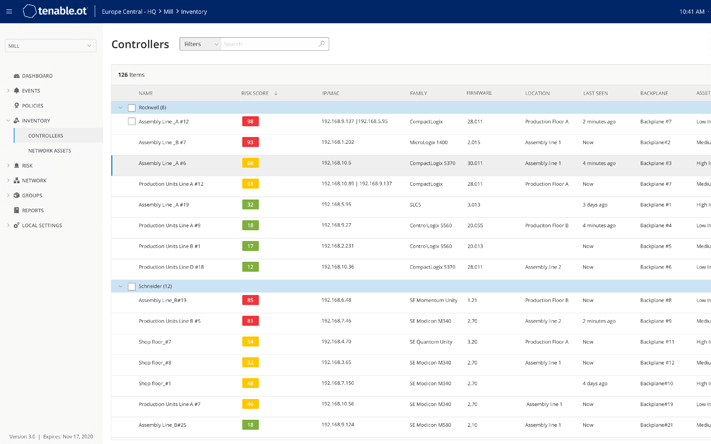Open Network Assets in the sidebar

click(49, 151)
